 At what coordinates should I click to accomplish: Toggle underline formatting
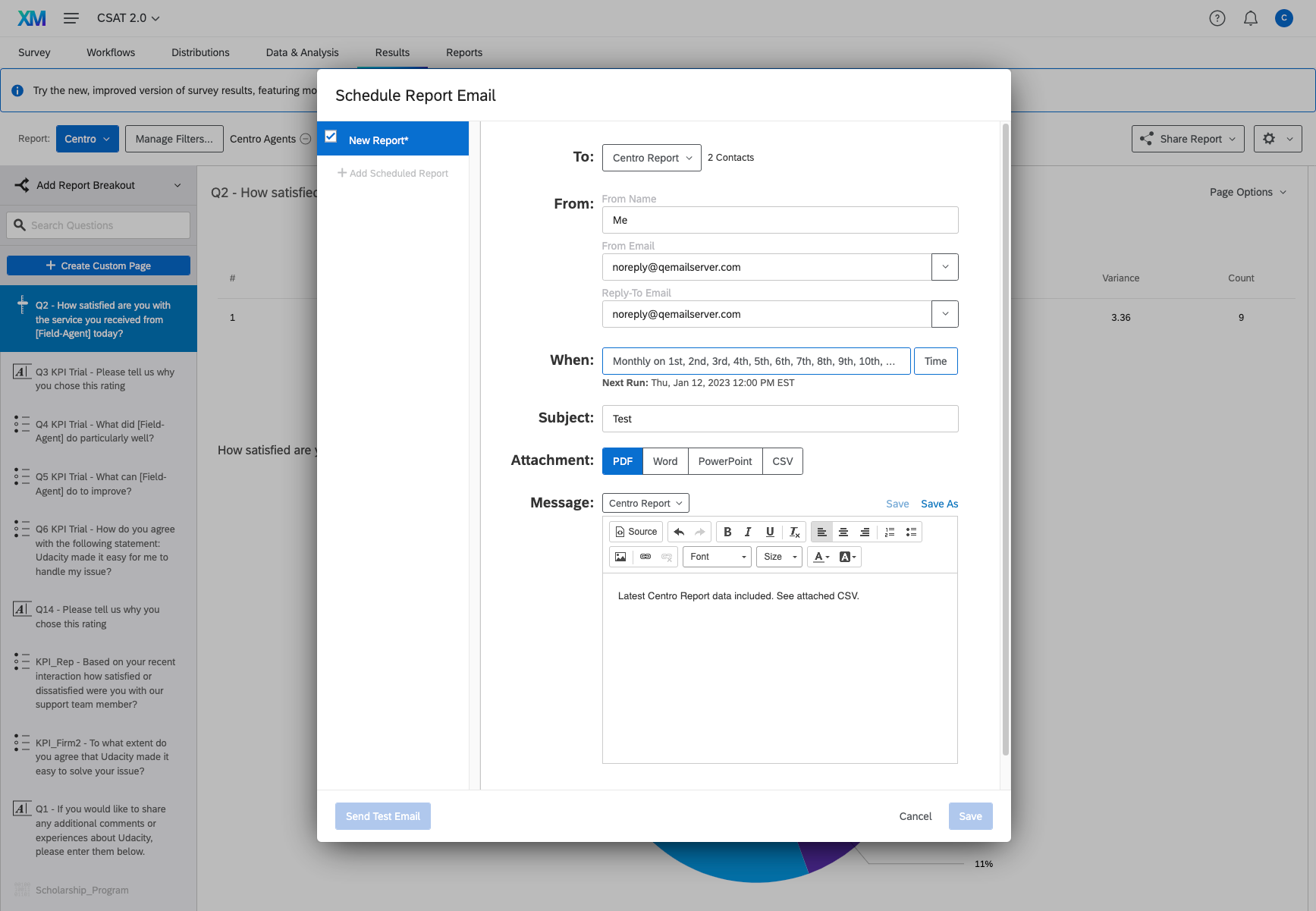[x=770, y=532]
